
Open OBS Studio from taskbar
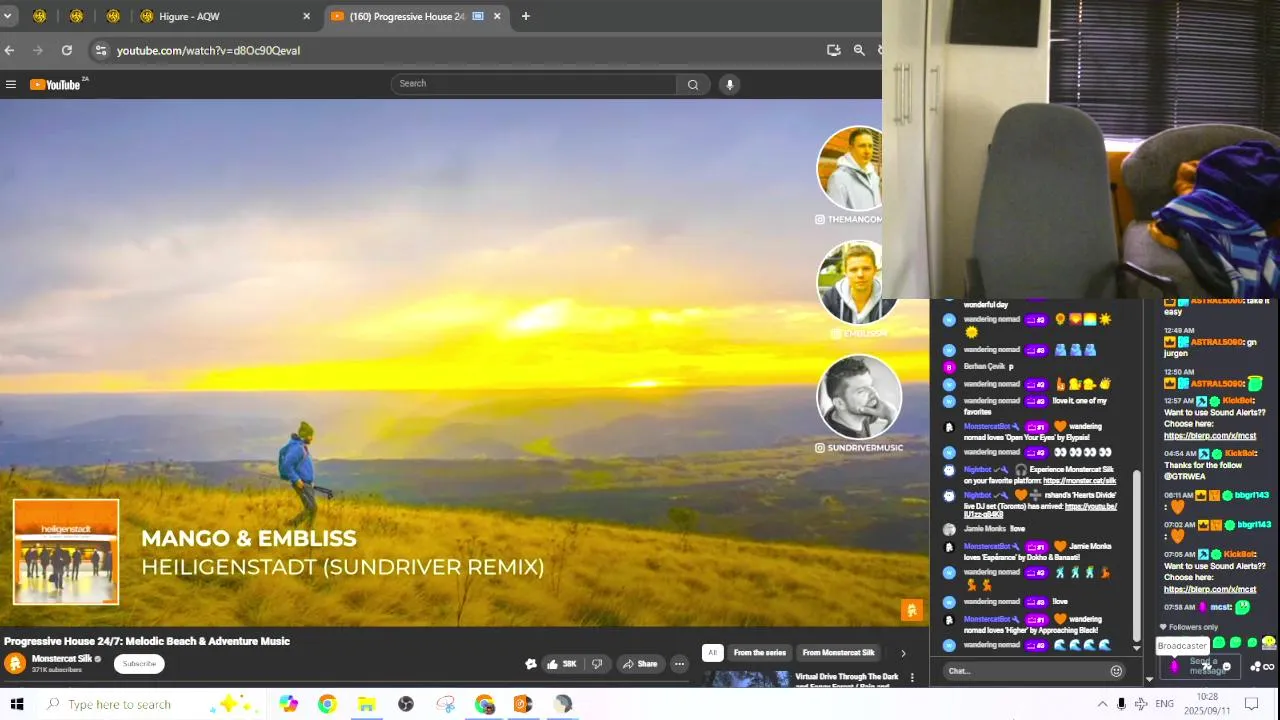pyautogui.click(x=406, y=704)
